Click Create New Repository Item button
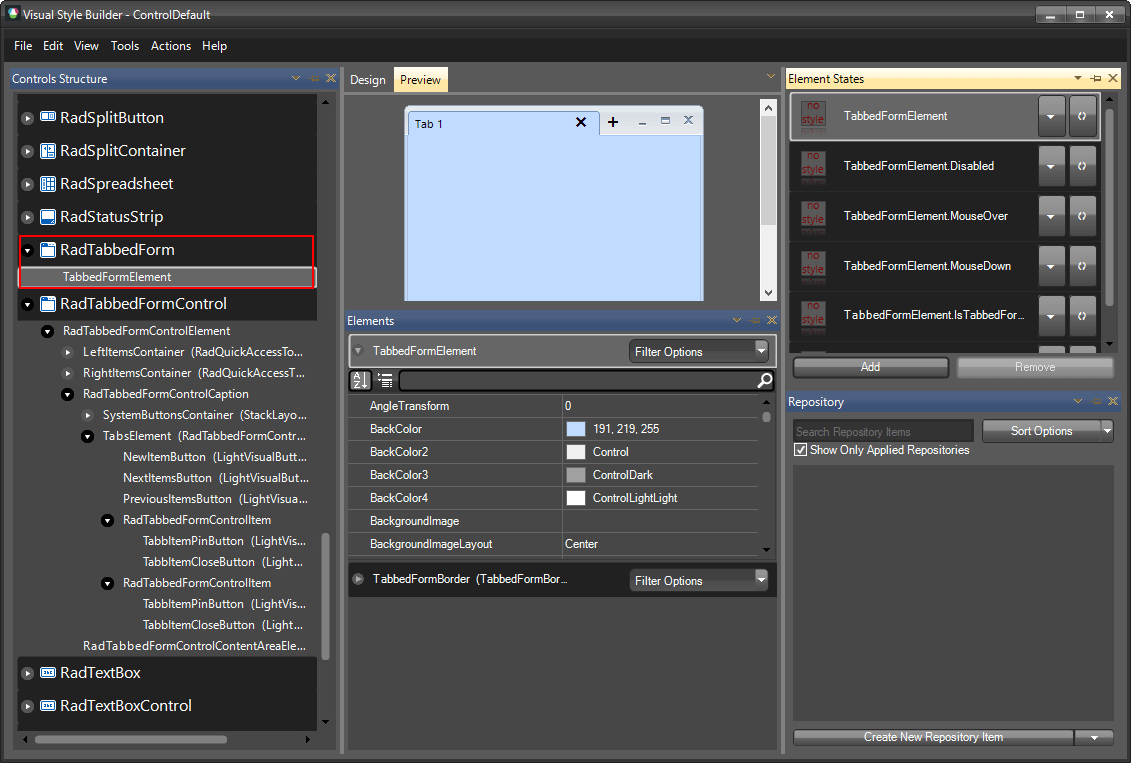This screenshot has height=763, width=1131. 933,737
